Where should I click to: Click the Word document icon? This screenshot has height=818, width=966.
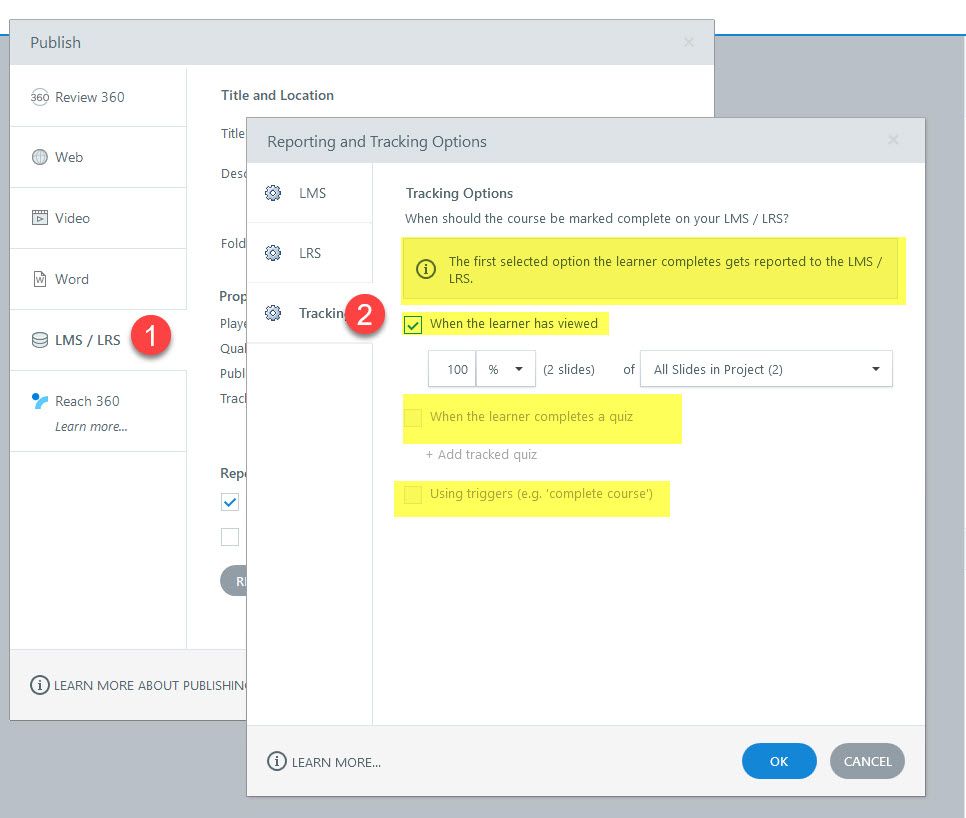[x=39, y=279]
